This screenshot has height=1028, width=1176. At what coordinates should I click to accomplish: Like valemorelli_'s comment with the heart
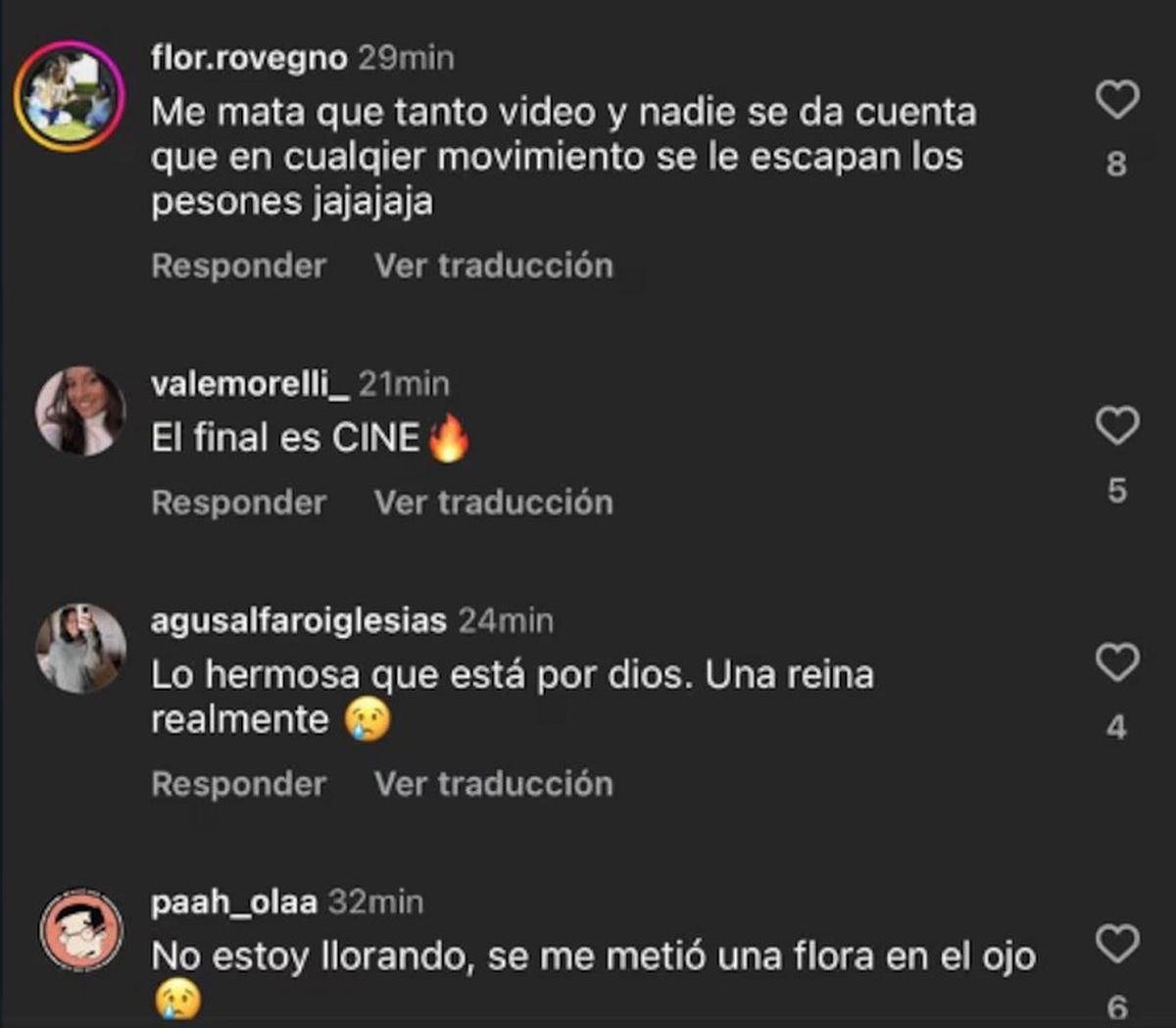[x=1116, y=425]
